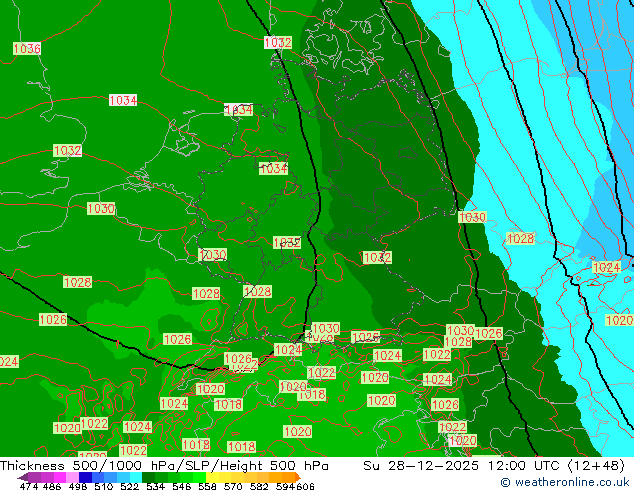This screenshot has width=634, height=490.
Task: Click the orange arrow at legend end
Action: pos(298,477)
